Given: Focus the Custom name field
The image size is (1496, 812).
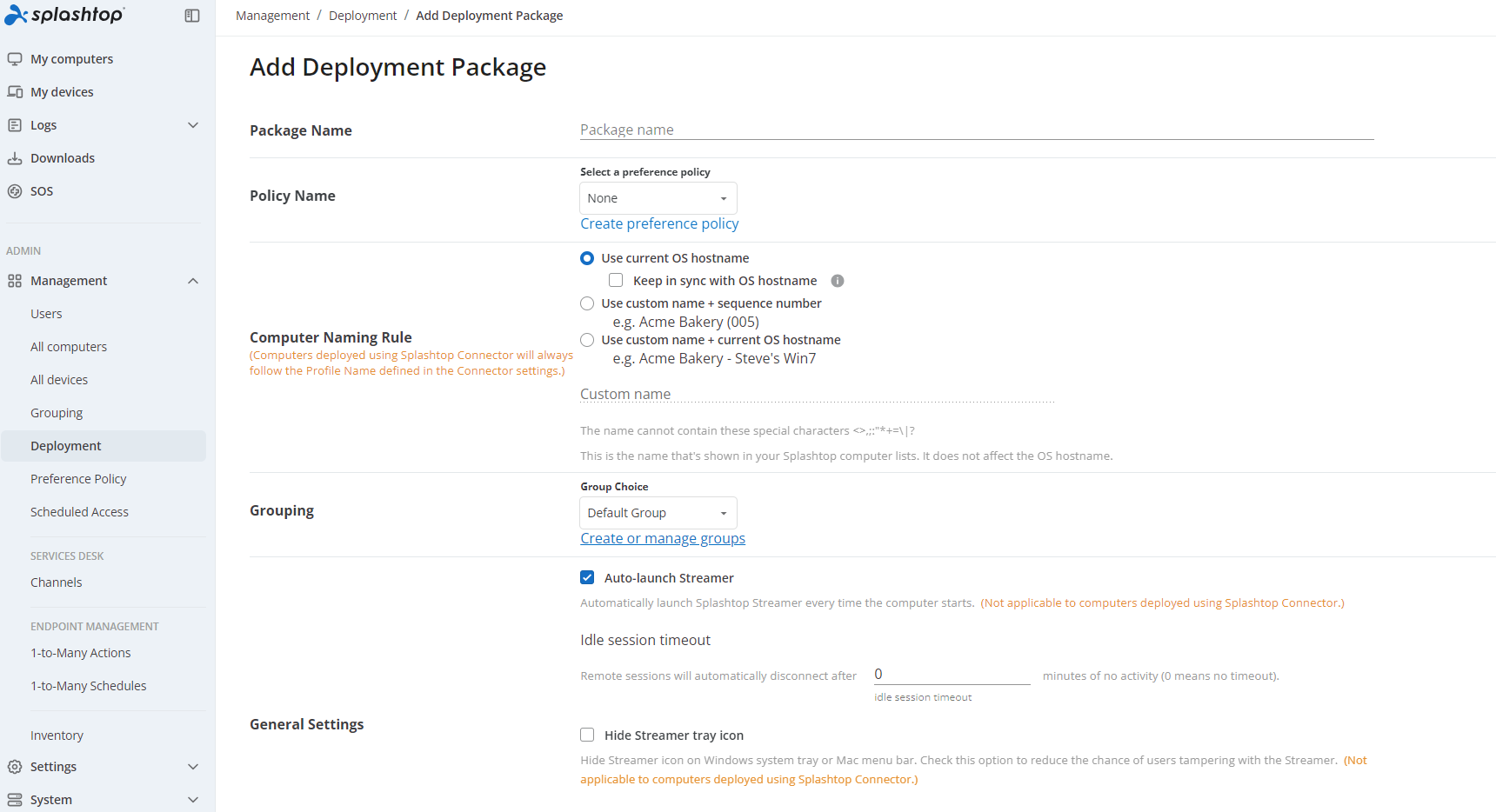Looking at the screenshot, I should 818,394.
